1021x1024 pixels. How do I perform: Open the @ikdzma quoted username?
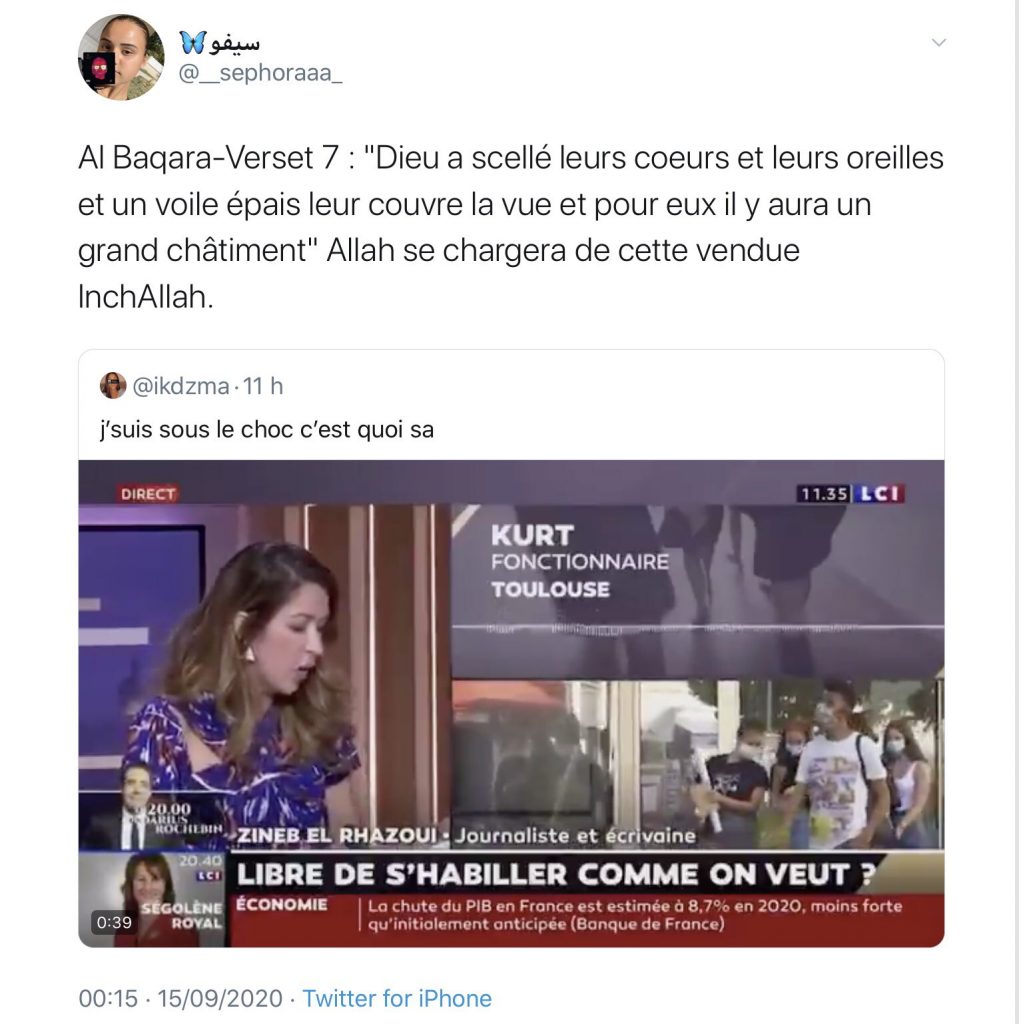point(181,386)
